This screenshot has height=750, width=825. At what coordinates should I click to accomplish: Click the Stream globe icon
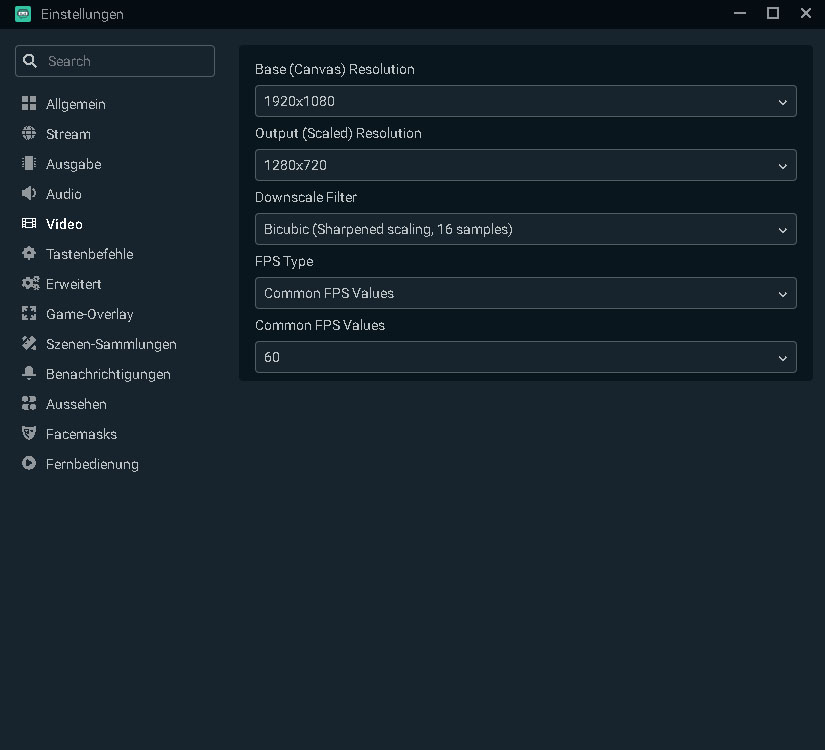pos(29,134)
